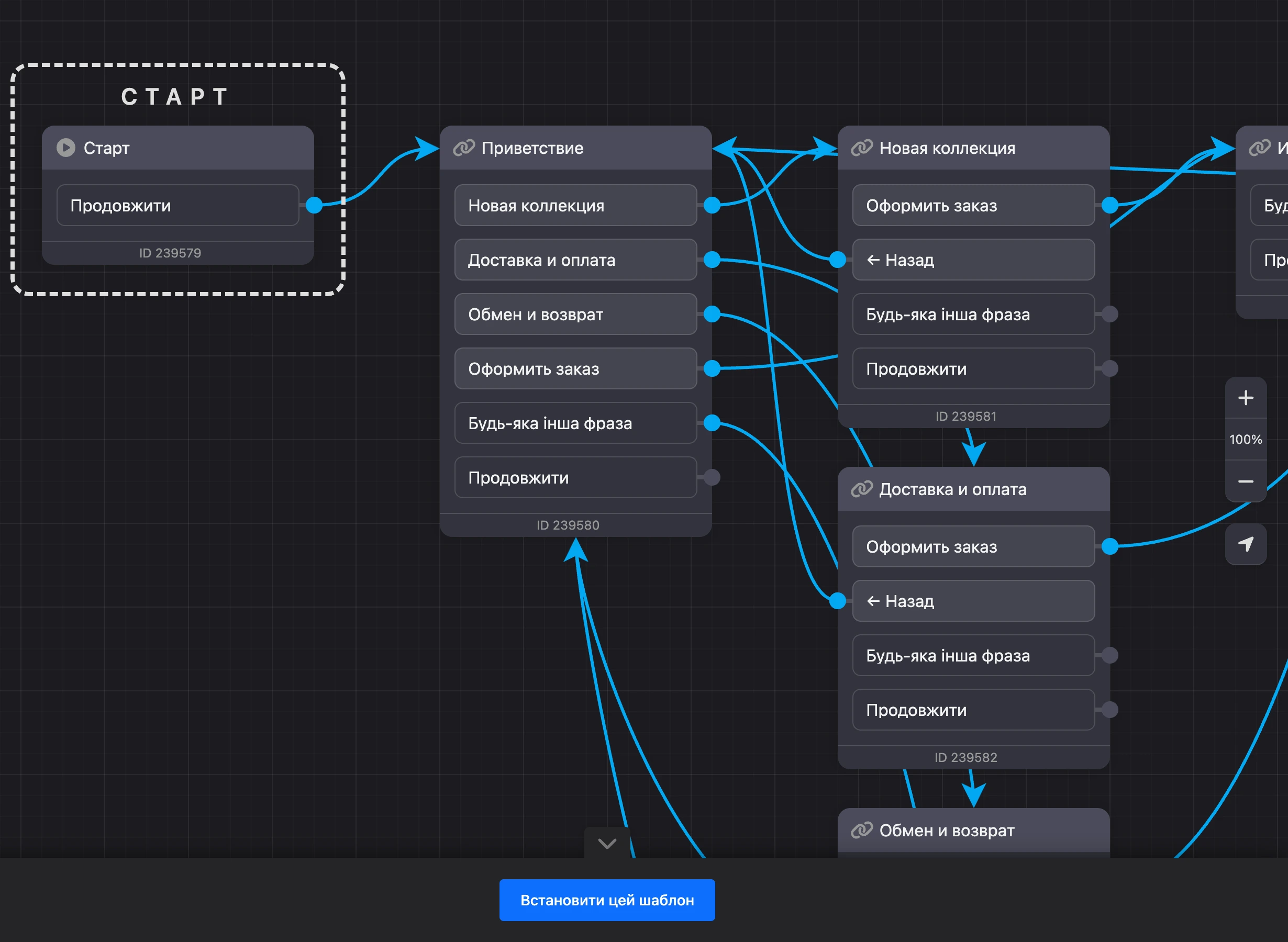Click link icon in Доставка и оплата header
Screen dimensions: 1288x942
pyautogui.click(x=861, y=489)
